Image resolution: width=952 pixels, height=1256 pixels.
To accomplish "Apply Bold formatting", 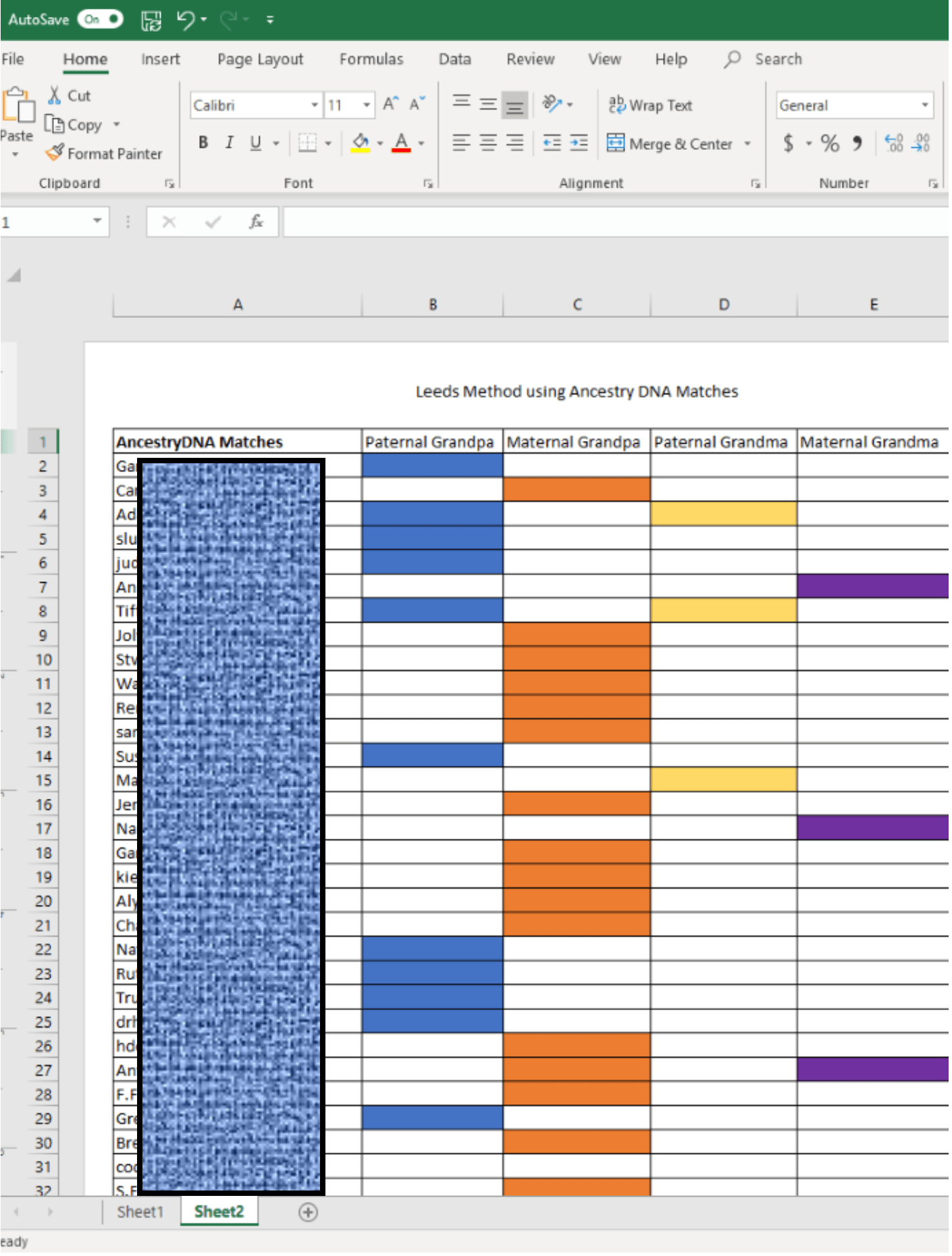I will (203, 142).
